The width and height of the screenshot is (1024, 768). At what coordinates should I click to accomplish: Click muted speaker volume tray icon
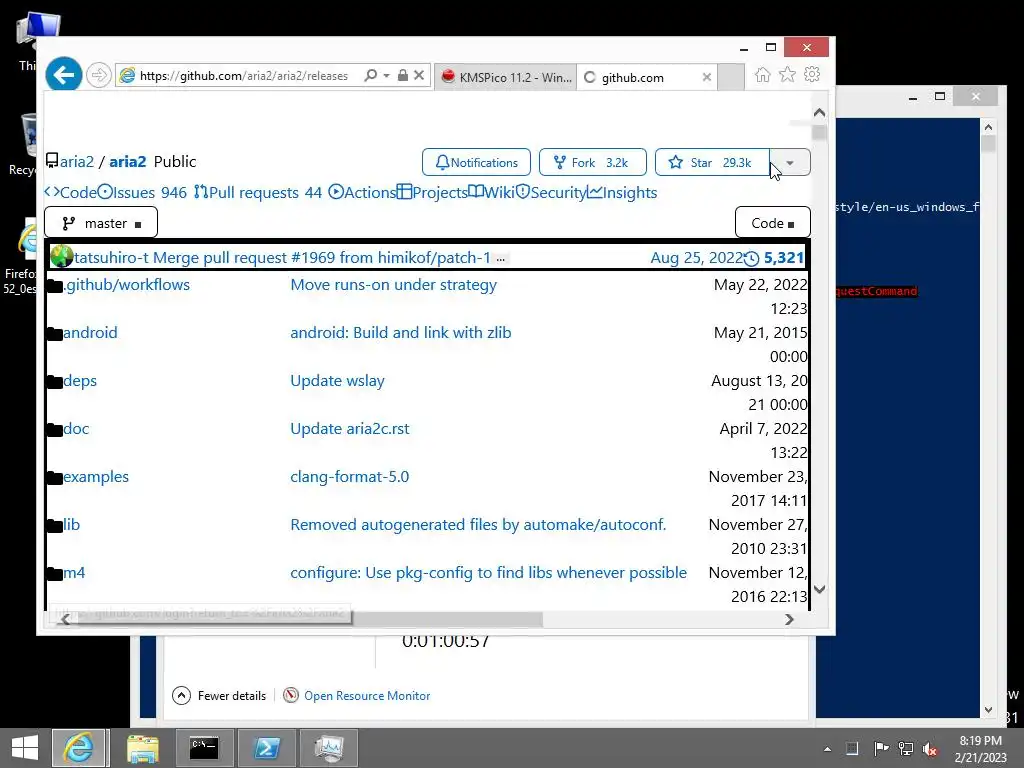point(929,748)
